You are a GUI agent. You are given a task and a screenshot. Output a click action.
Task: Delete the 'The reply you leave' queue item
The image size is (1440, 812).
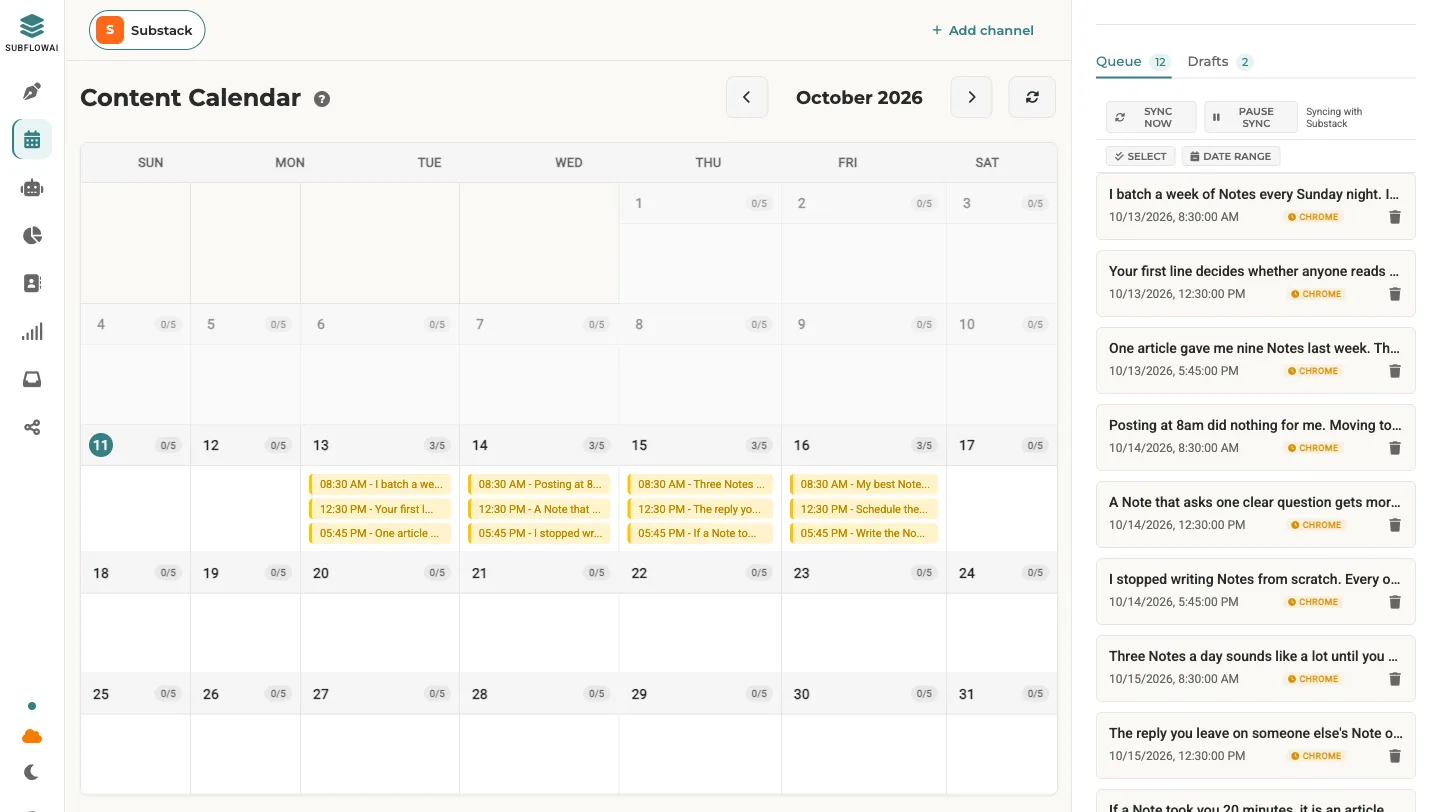[1395, 756]
